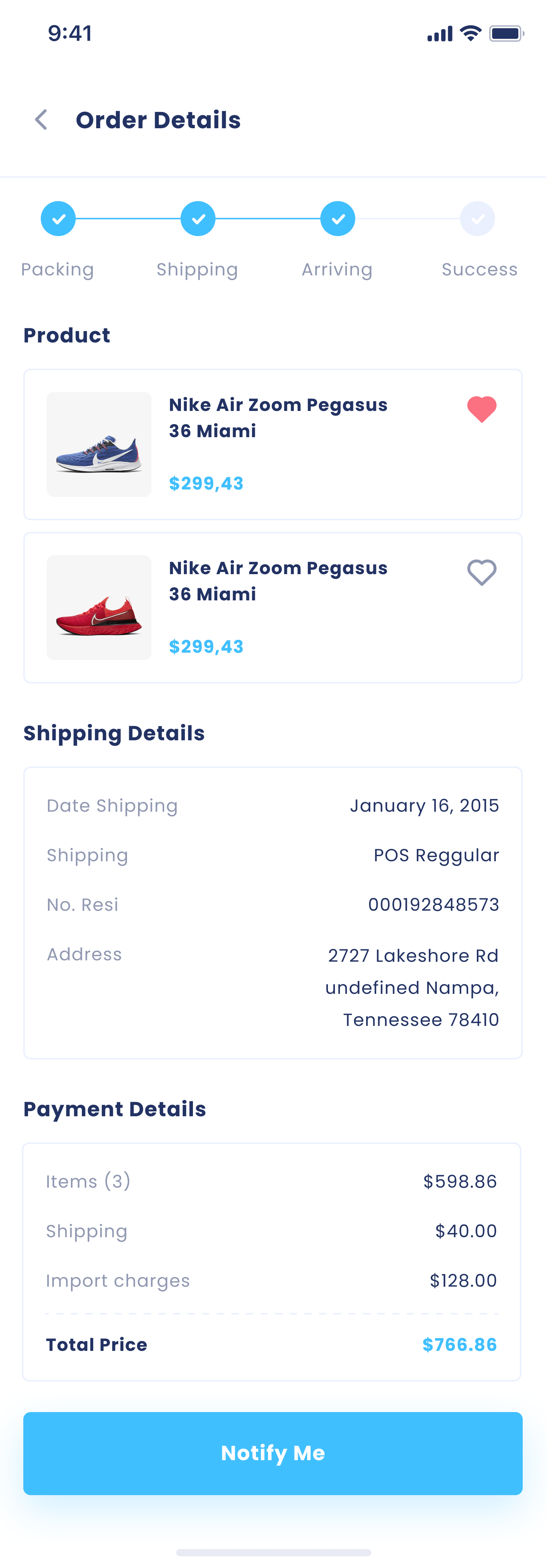Click the Packing step checkmark circle
Screen dimensions: 546x1568
pyautogui.click(x=58, y=219)
